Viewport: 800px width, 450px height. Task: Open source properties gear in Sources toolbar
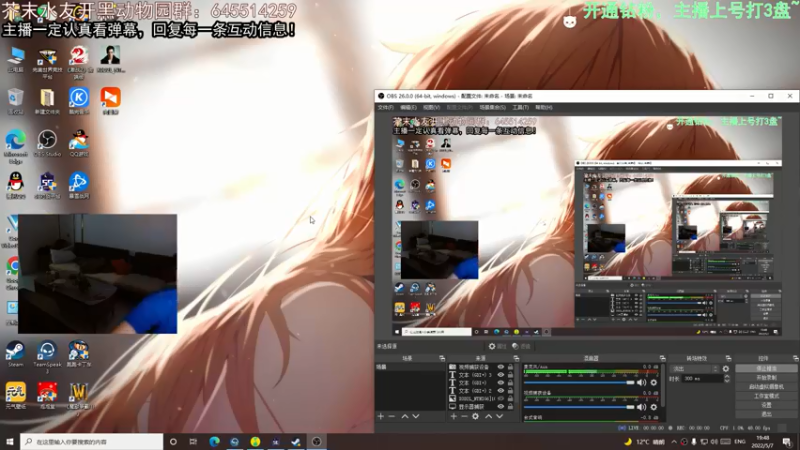click(476, 416)
